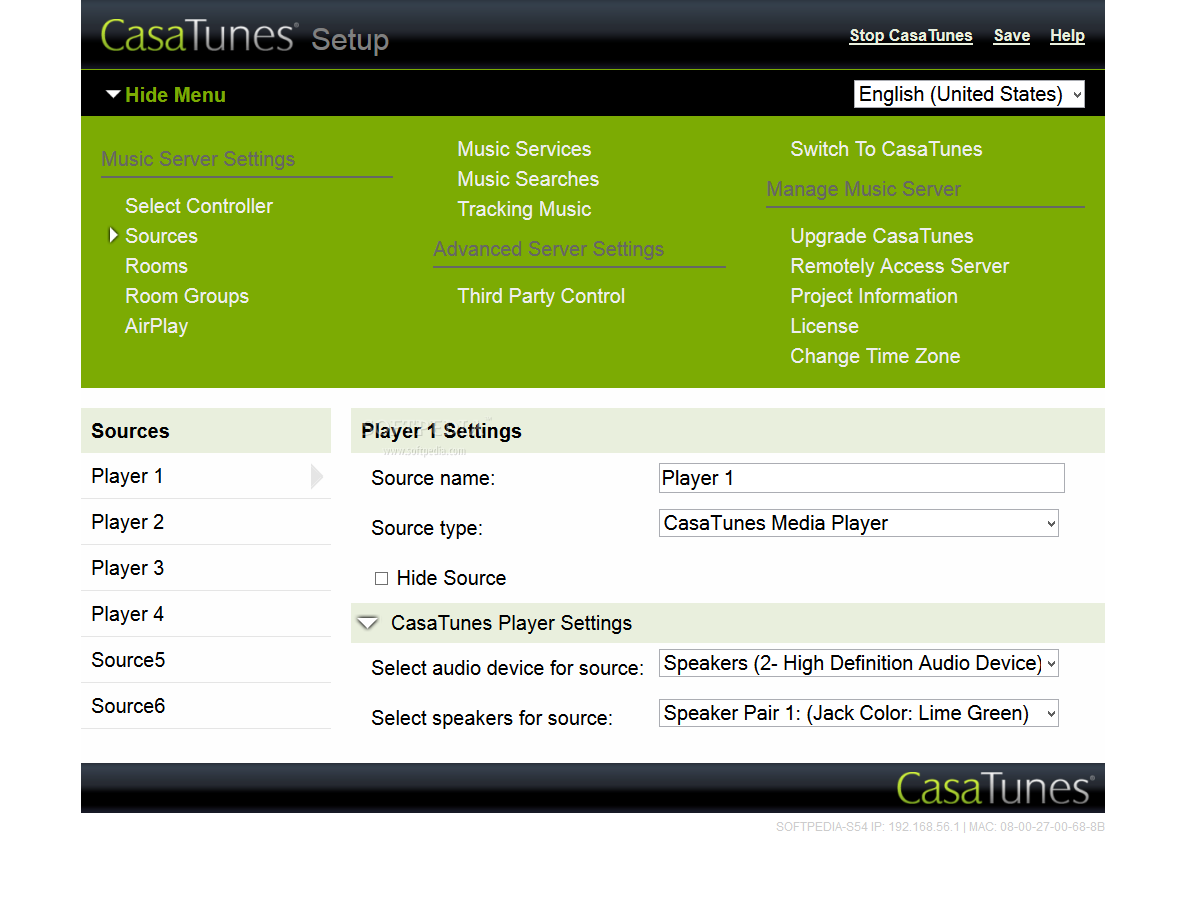The width and height of the screenshot is (1186, 918).
Task: Toggle the Hide Source checkbox
Action: pos(381,578)
